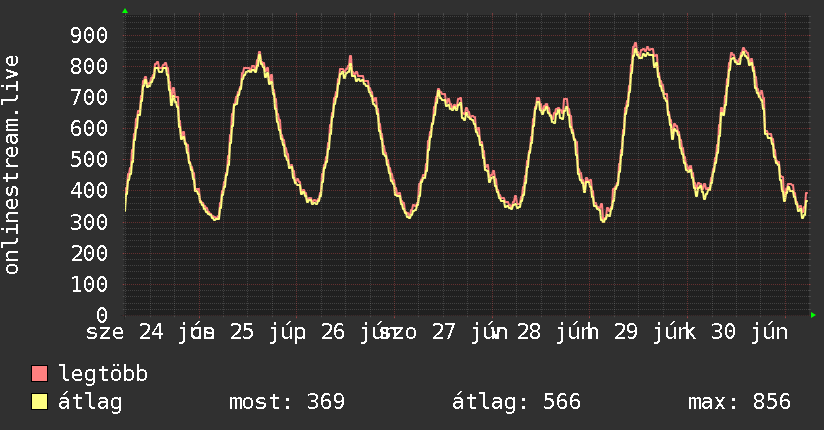Click the legtöbb legend label

point(103,374)
